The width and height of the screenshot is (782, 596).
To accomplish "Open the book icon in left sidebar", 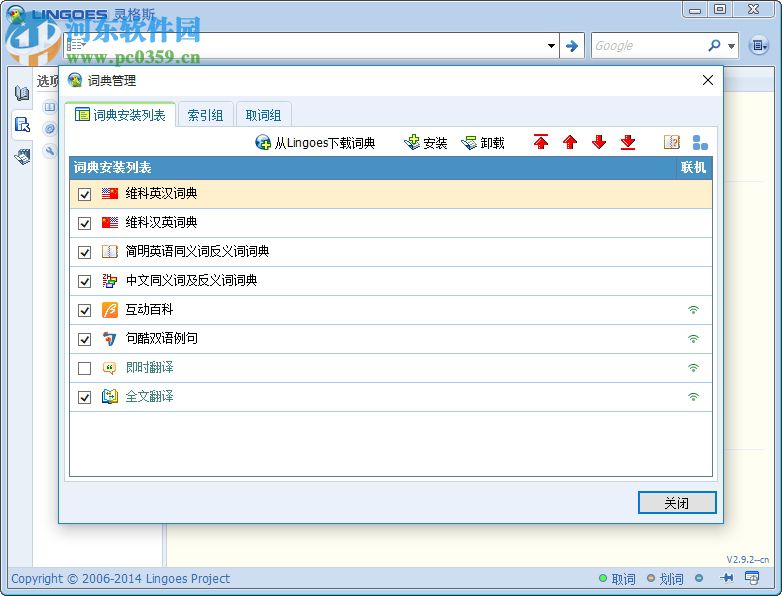I will coord(22,93).
